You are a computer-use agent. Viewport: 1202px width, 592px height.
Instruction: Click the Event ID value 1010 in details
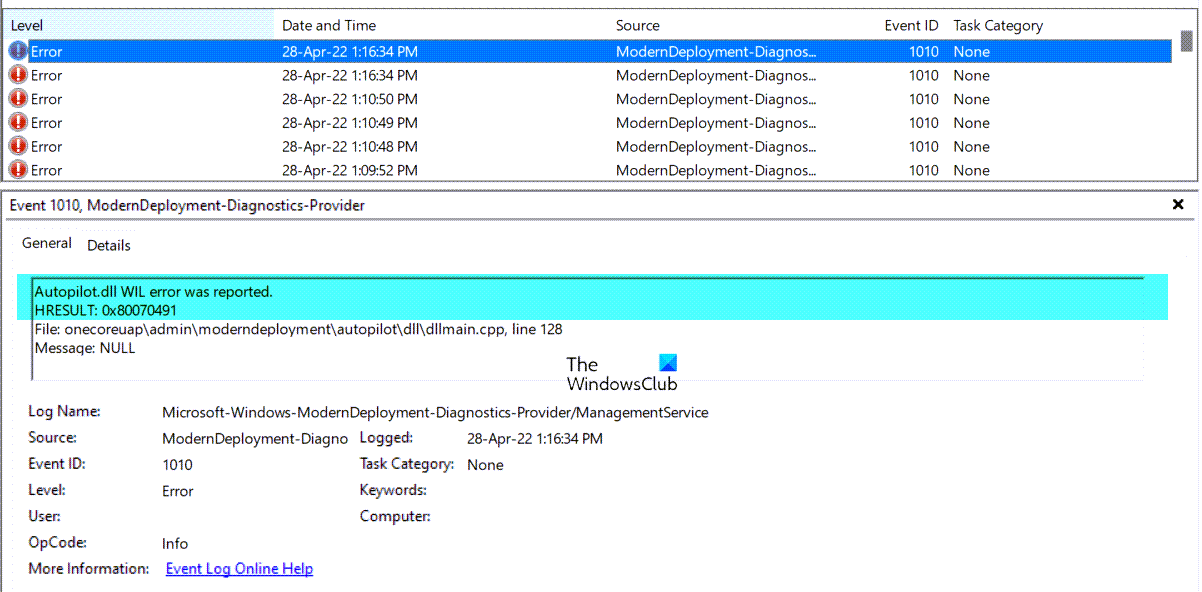click(177, 465)
